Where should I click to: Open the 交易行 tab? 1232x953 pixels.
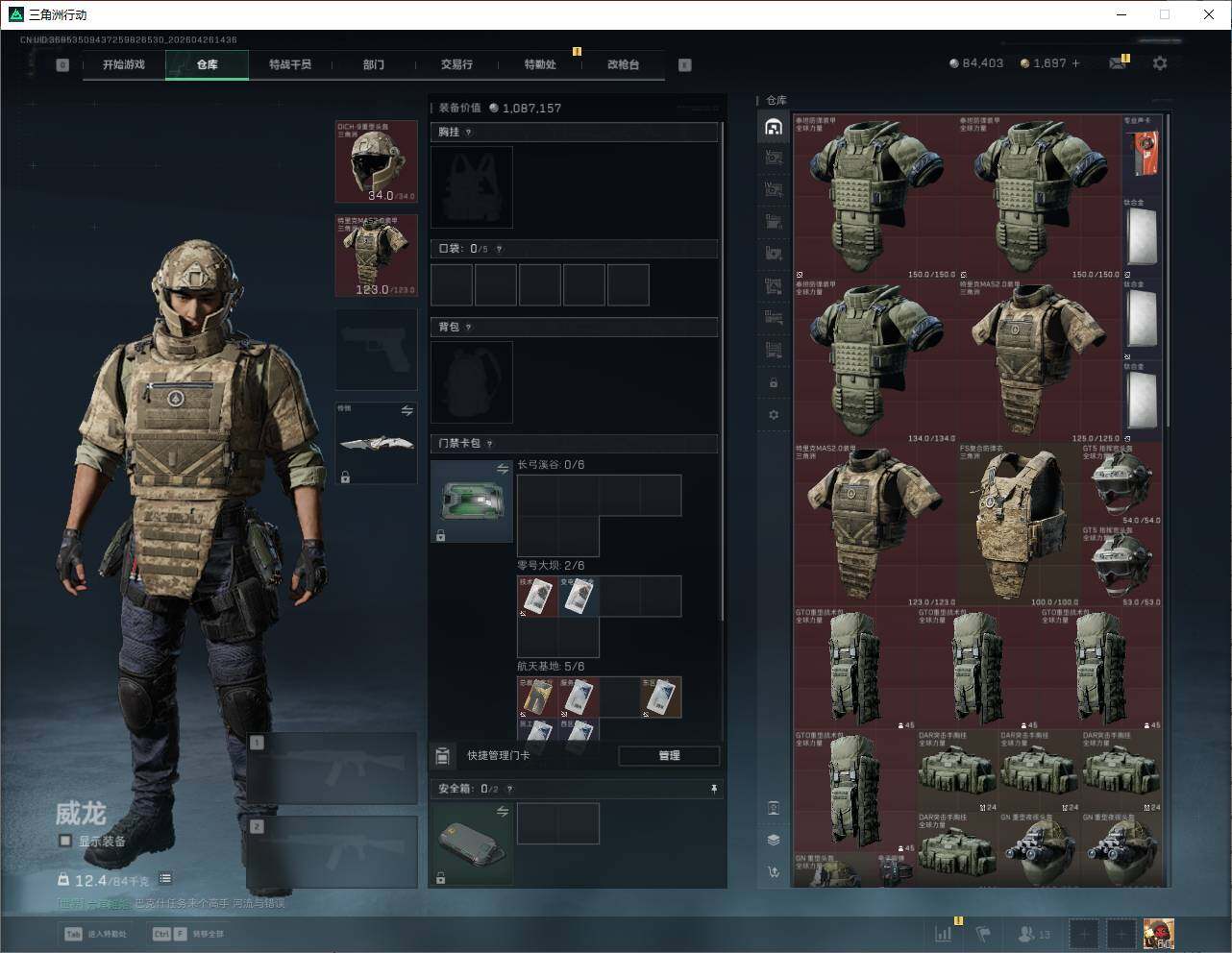[x=456, y=64]
